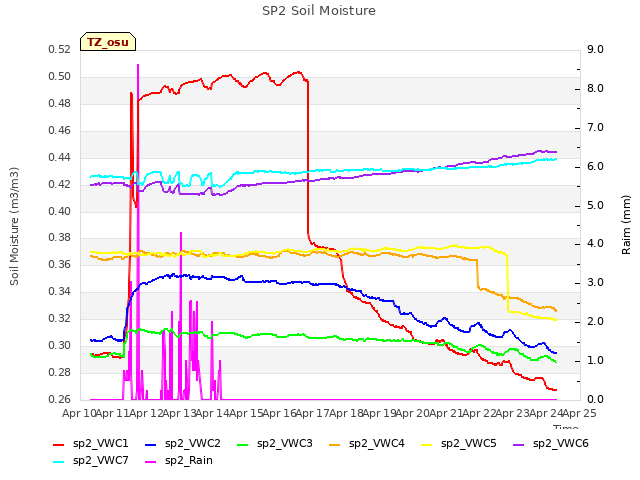The height and width of the screenshot is (480, 640).
Task: Click the 0.30 left axis value
Action: pos(60,345)
